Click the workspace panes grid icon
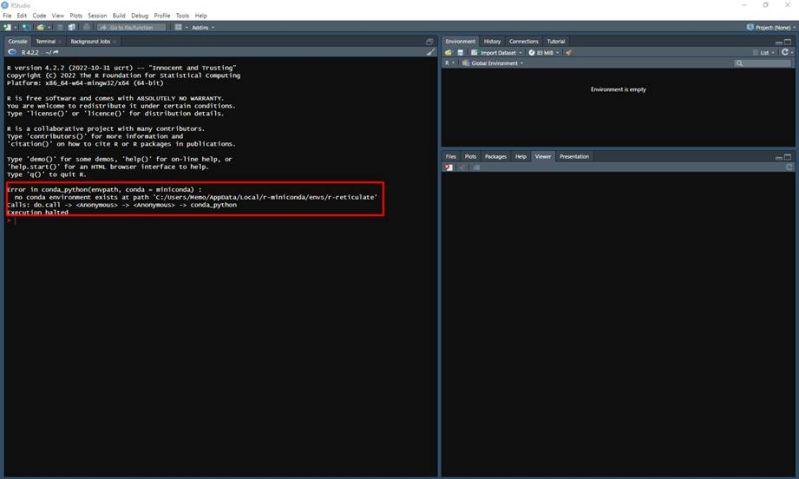This screenshot has height=479, width=799. coord(178,27)
